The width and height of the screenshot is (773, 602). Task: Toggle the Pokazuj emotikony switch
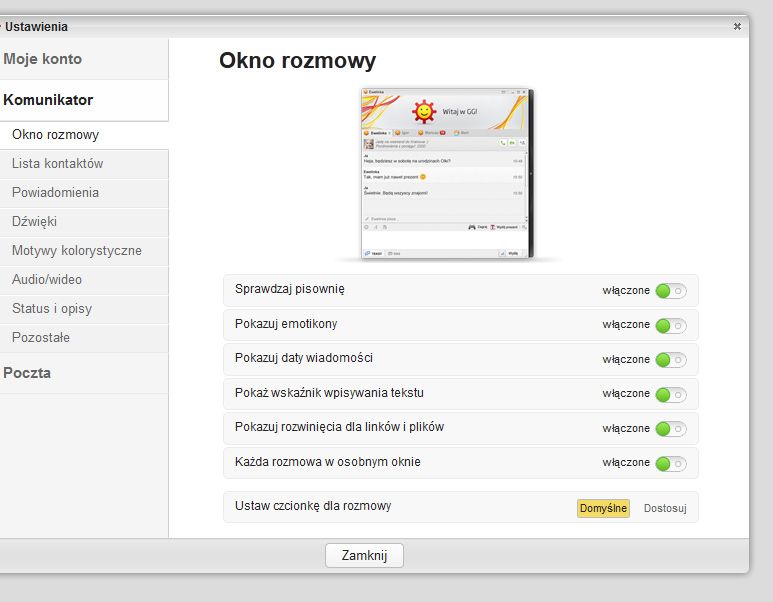(x=670, y=325)
